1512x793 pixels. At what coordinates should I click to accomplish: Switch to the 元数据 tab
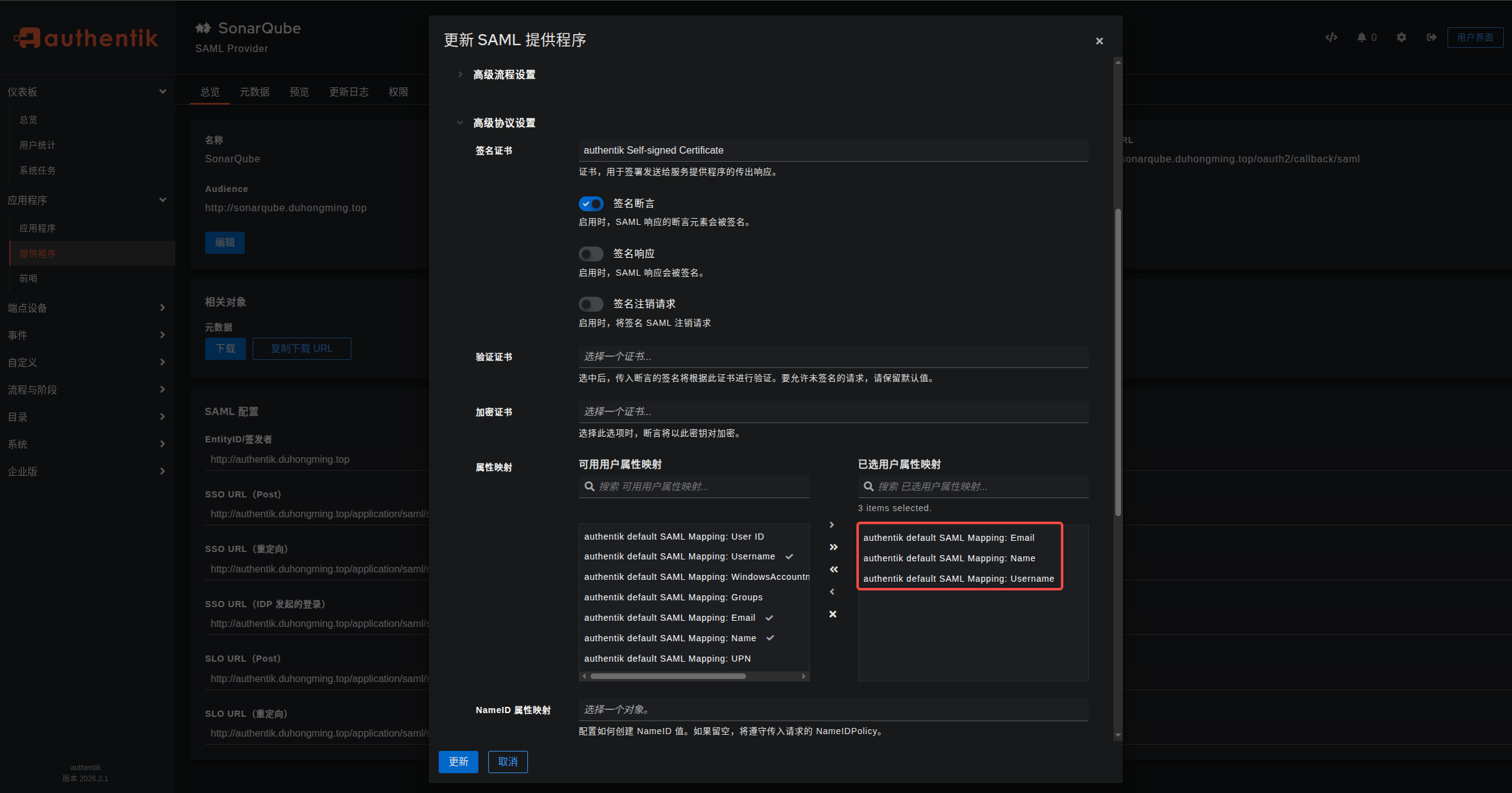tap(254, 92)
